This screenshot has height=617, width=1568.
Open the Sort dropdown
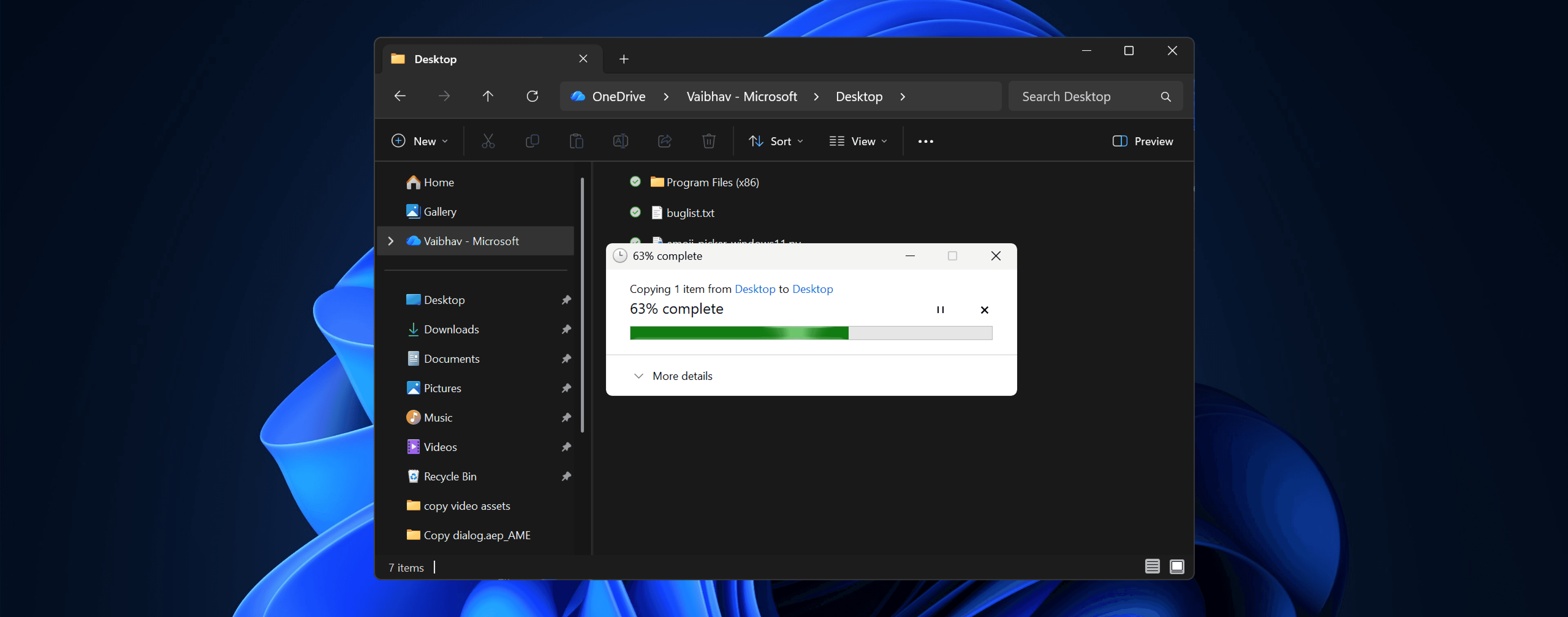tap(776, 141)
